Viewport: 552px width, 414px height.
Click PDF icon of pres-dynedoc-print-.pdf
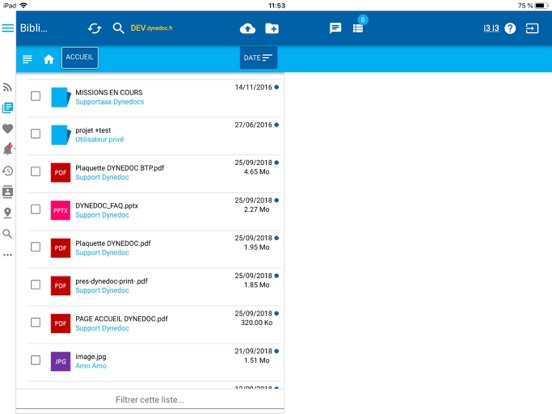click(x=61, y=286)
